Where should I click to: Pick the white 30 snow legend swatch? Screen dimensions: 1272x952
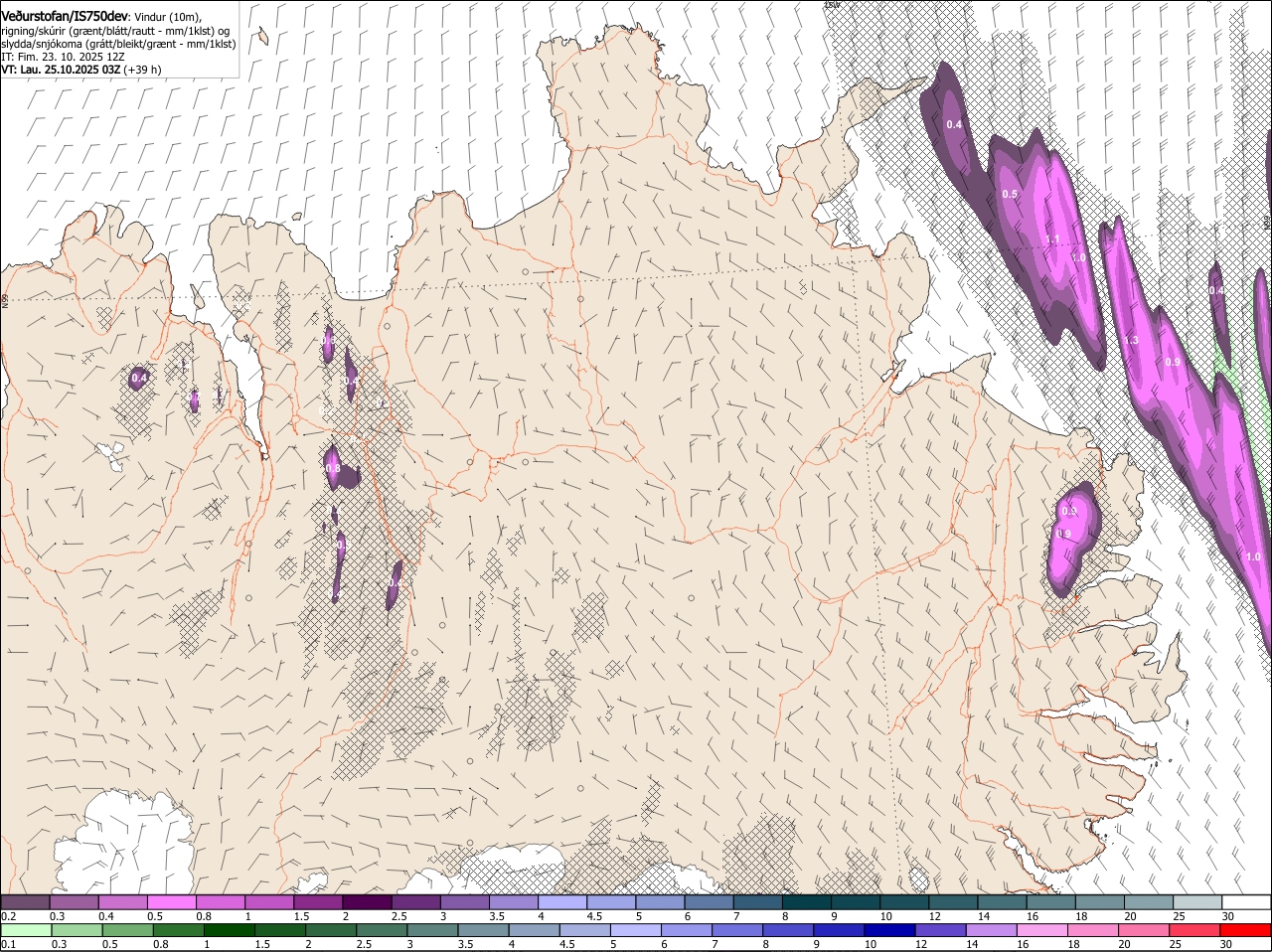[1246, 901]
